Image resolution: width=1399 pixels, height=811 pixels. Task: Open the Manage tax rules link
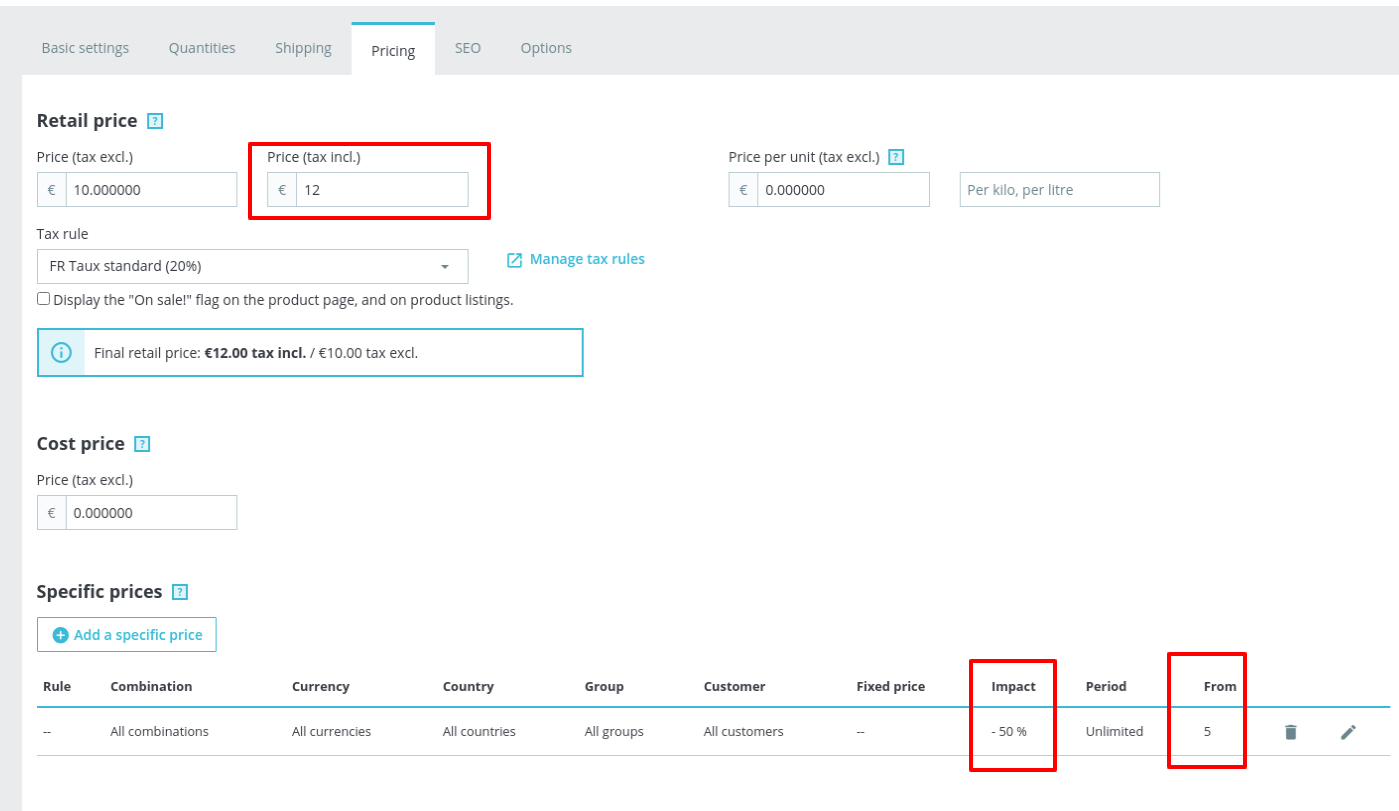click(x=586, y=258)
